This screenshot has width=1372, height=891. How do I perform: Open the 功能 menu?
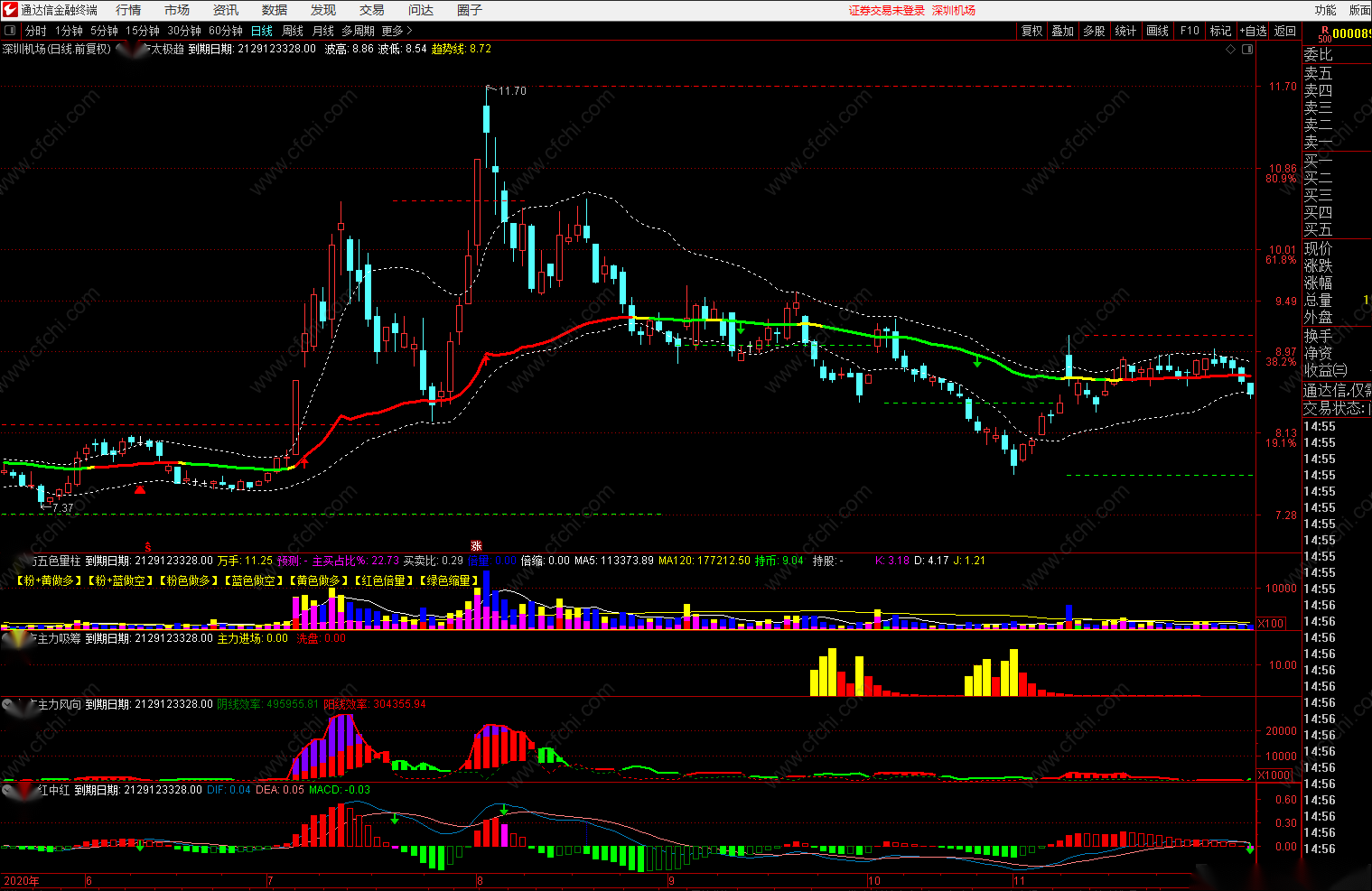click(1325, 10)
